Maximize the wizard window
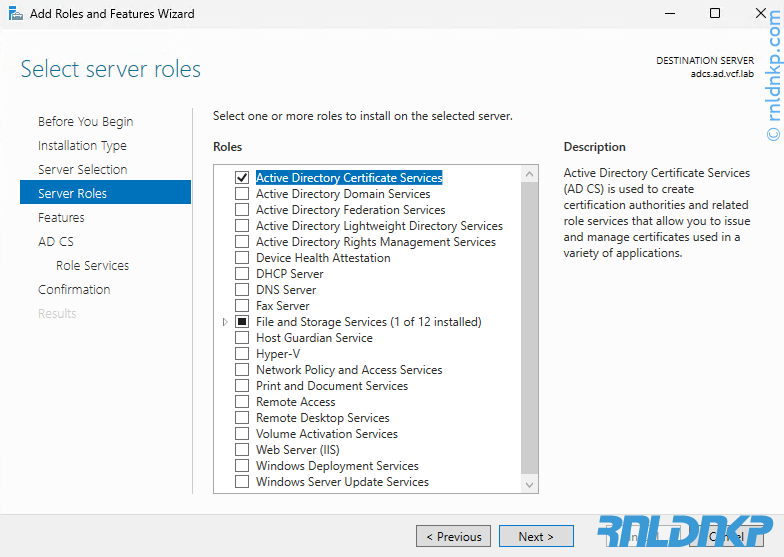This screenshot has height=557, width=784. [715, 14]
